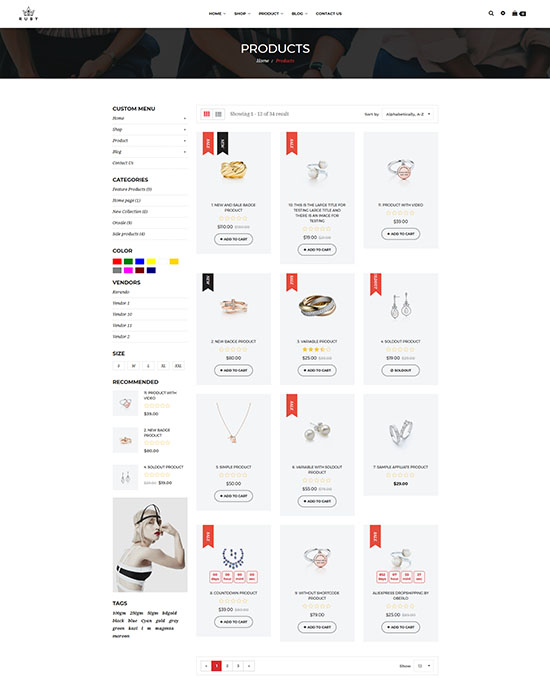
Task: Open the search magnifier icon in header
Action: pyautogui.click(x=491, y=13)
